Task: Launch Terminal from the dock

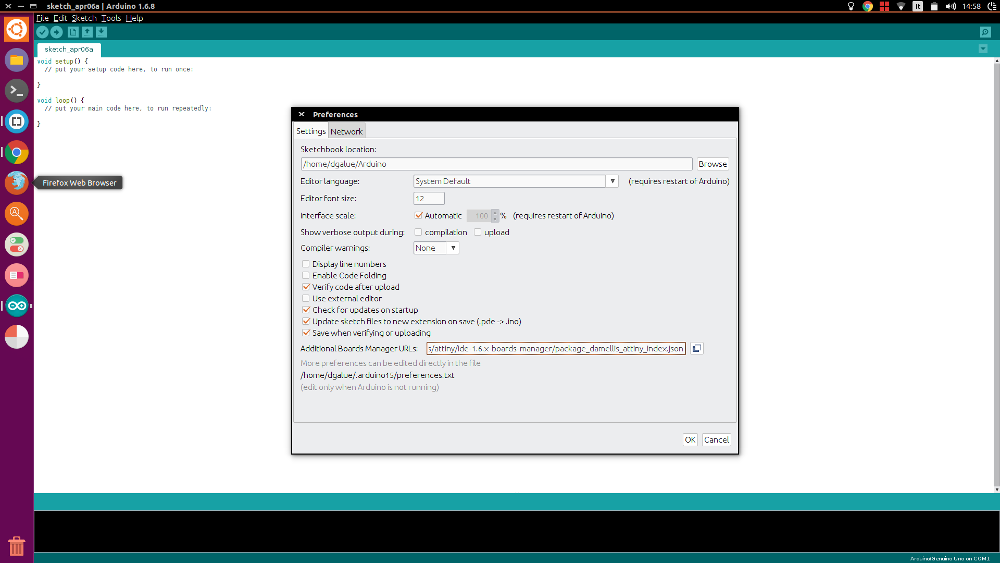Action: click(x=17, y=91)
